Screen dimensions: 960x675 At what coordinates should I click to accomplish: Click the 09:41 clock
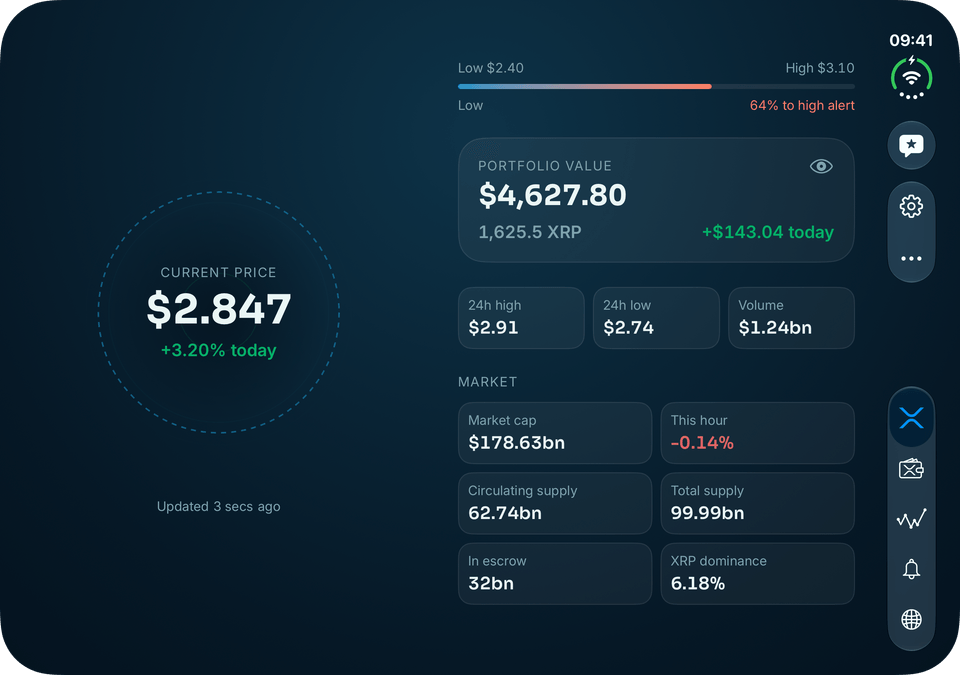pyautogui.click(x=911, y=40)
